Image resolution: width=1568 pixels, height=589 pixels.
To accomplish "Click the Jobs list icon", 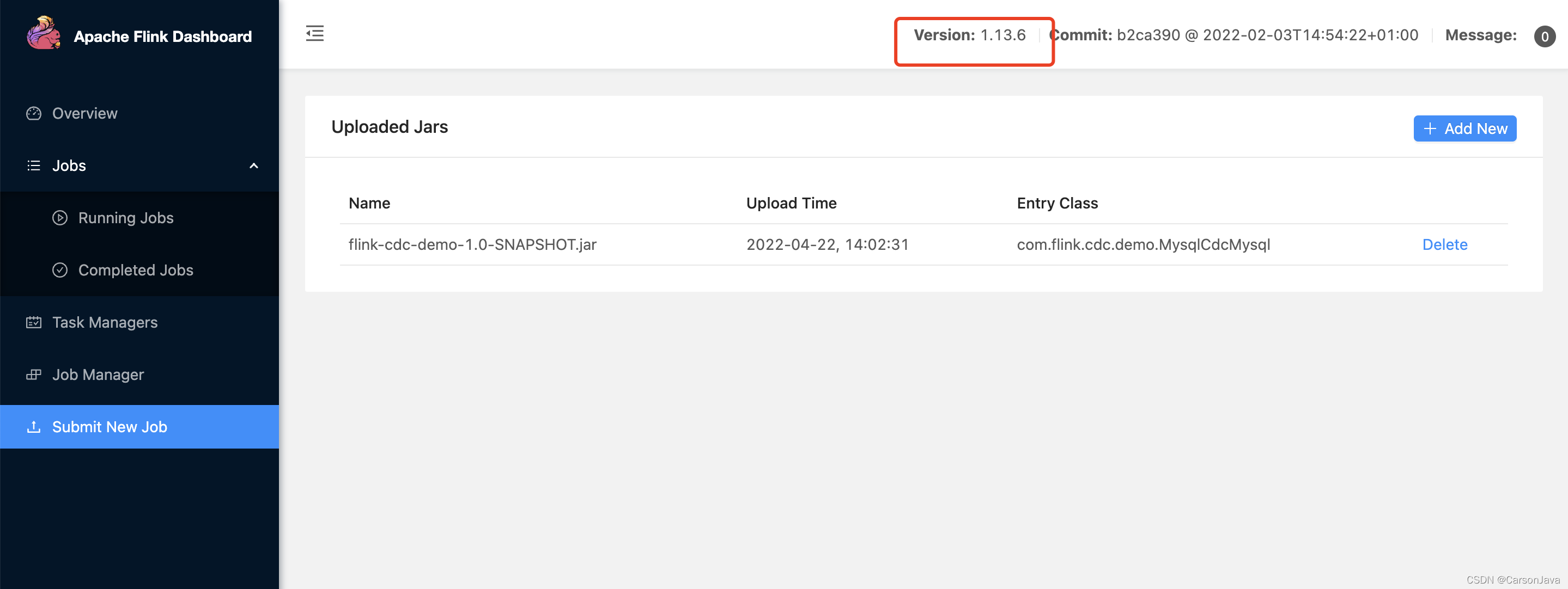I will pos(33,165).
